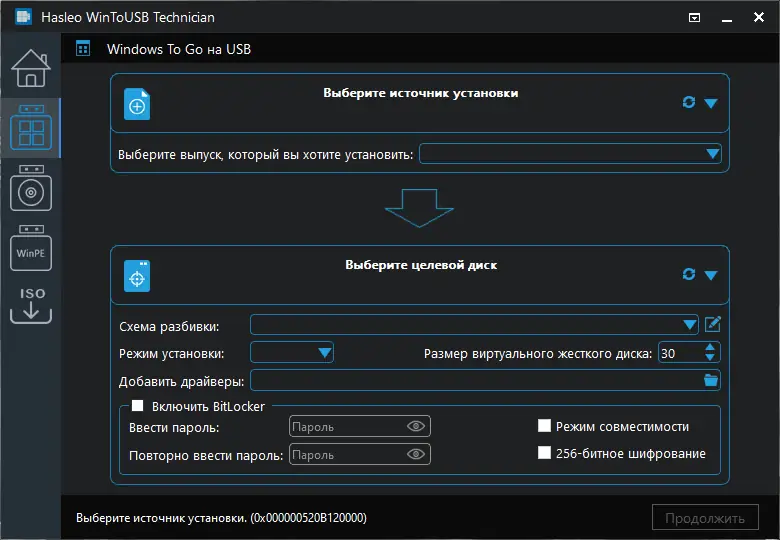Increase virtual hard disk size value
This screenshot has height=540, width=780.
coord(710,347)
